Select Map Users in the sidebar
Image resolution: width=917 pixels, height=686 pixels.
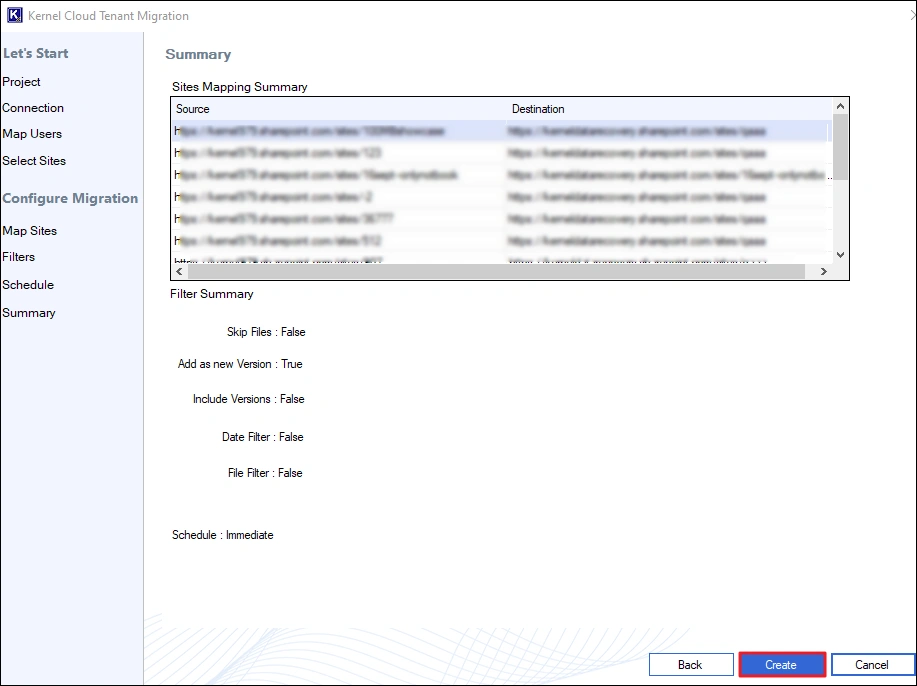(x=32, y=134)
